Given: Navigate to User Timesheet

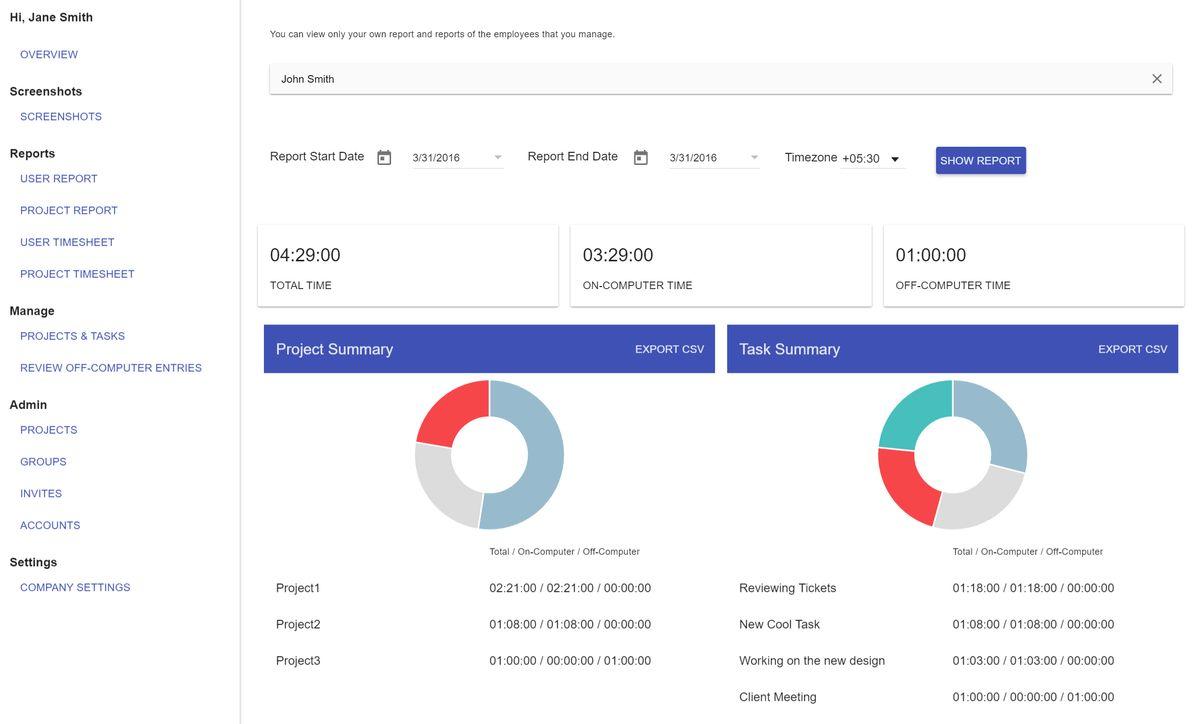Looking at the screenshot, I should [x=67, y=242].
